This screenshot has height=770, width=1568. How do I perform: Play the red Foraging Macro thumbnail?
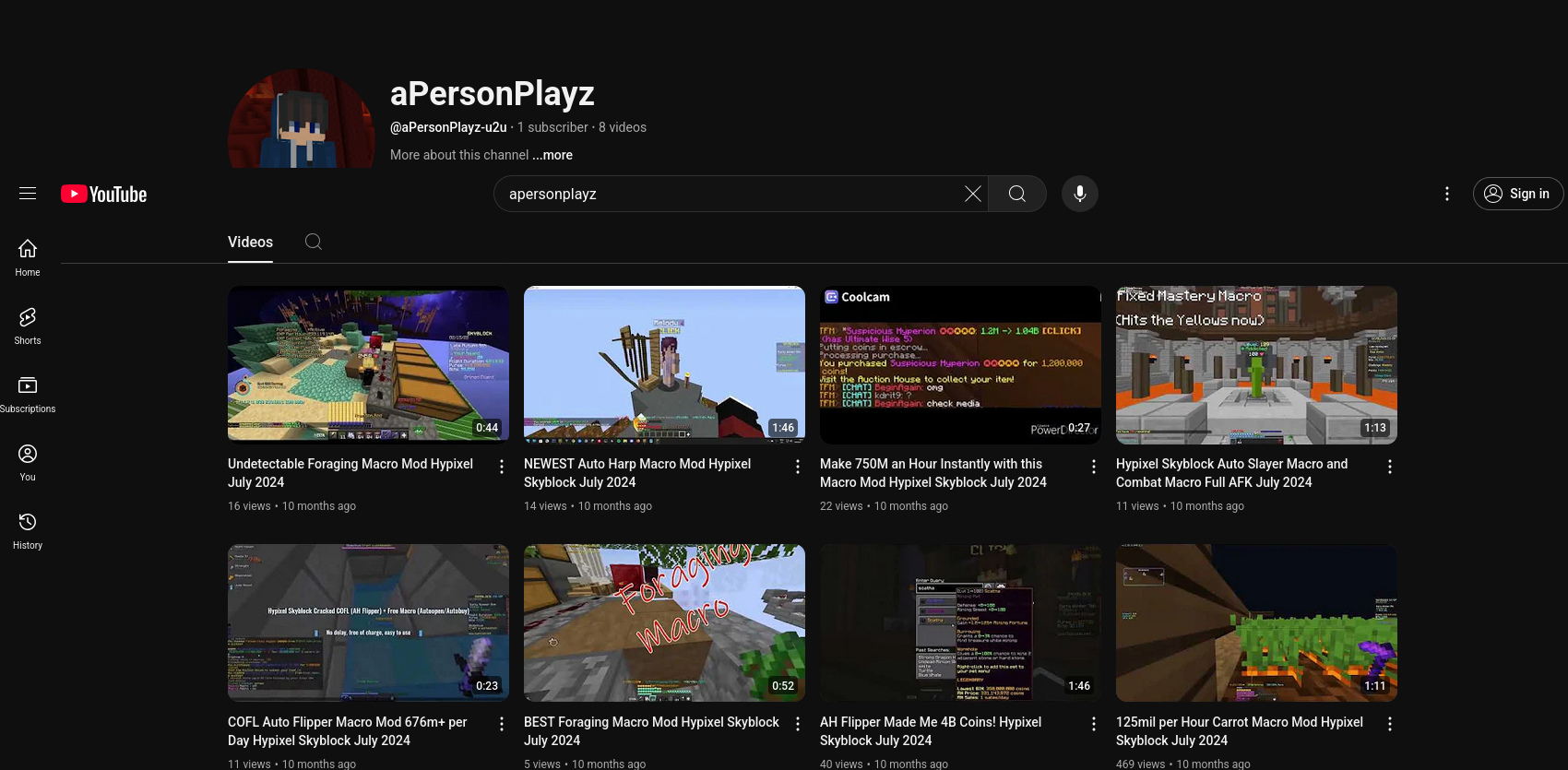coord(664,622)
